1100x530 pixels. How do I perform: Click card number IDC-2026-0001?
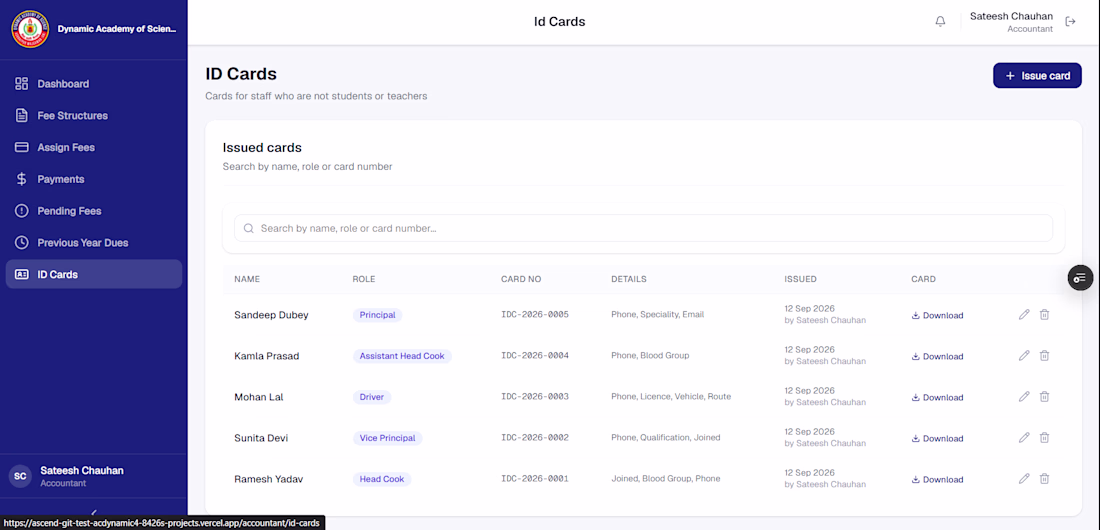535,479
